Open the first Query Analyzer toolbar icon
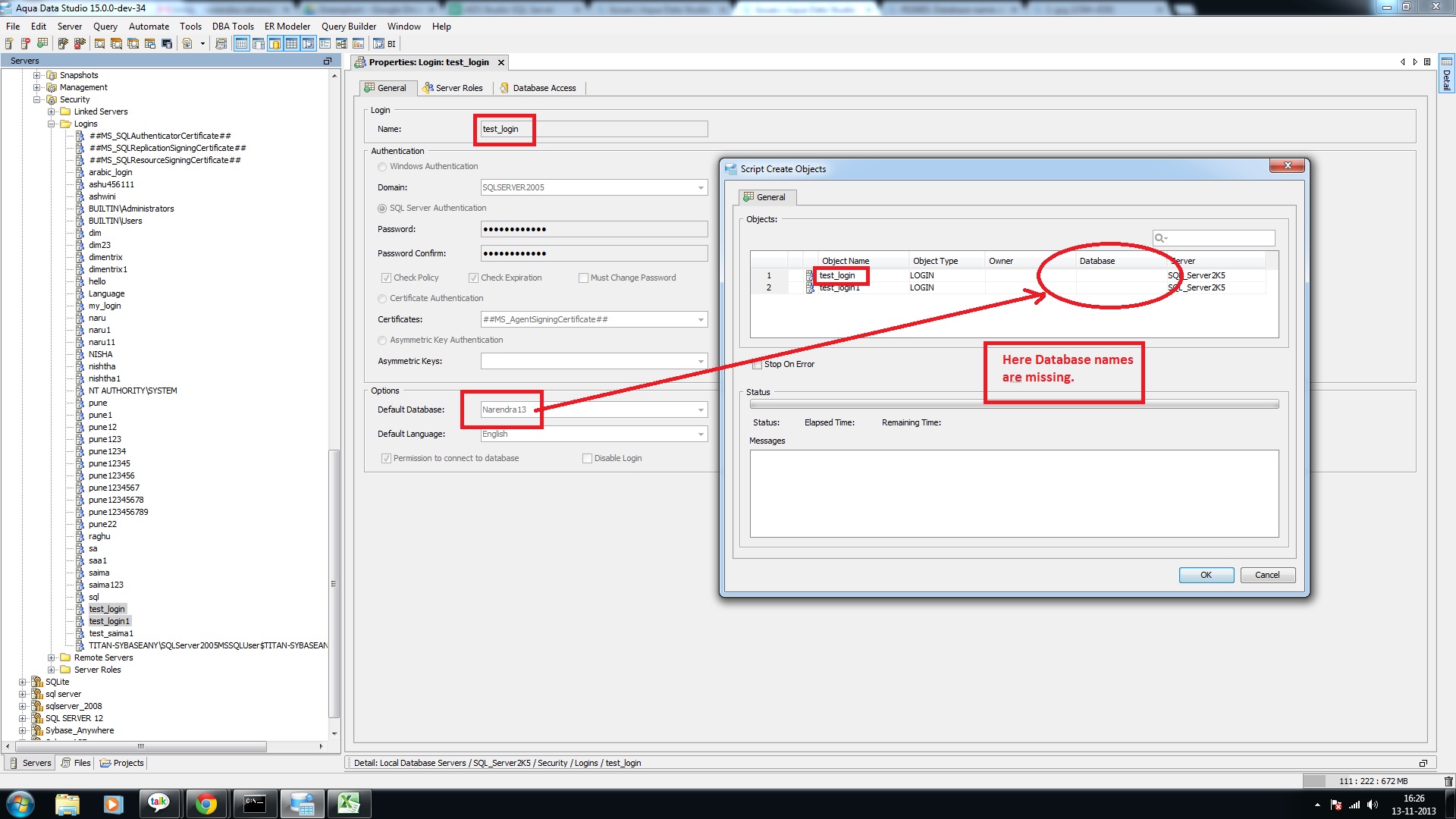The image size is (1456, 819). [x=99, y=43]
